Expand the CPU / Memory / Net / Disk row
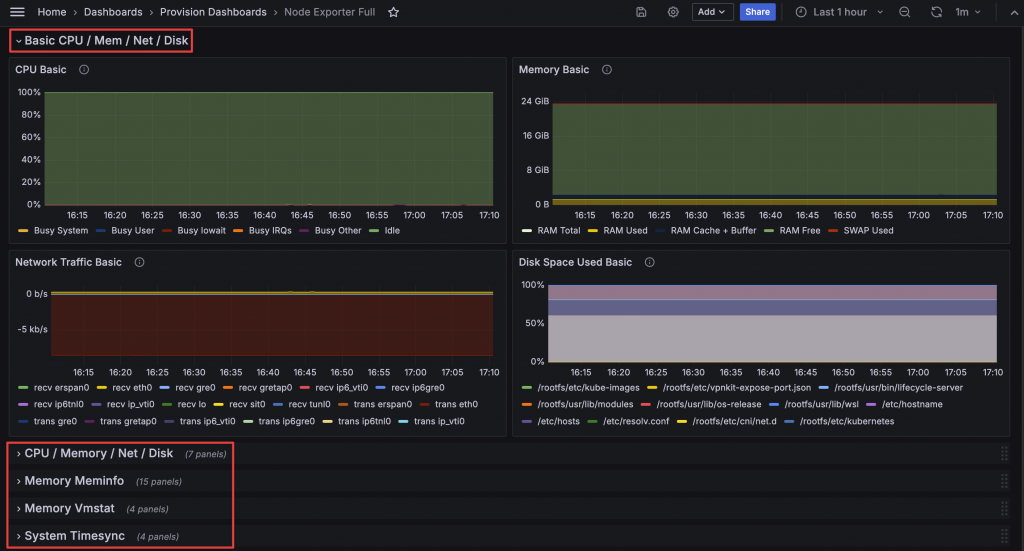This screenshot has width=1024, height=551. [x=94, y=454]
